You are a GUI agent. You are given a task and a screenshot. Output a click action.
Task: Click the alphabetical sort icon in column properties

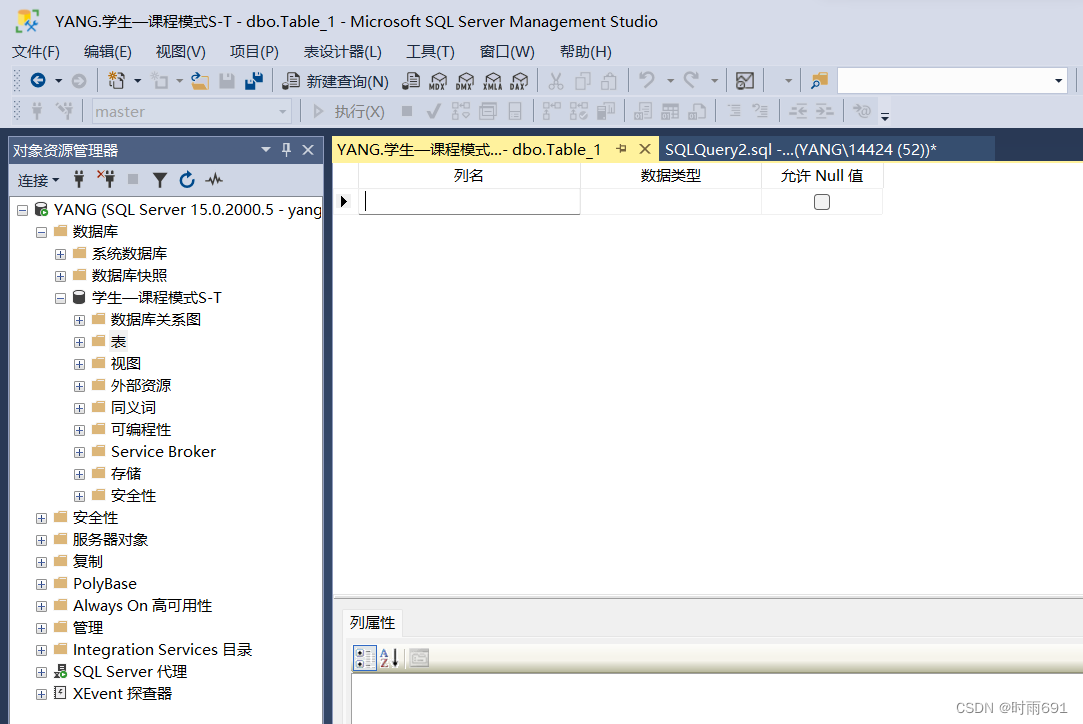pyautogui.click(x=389, y=658)
